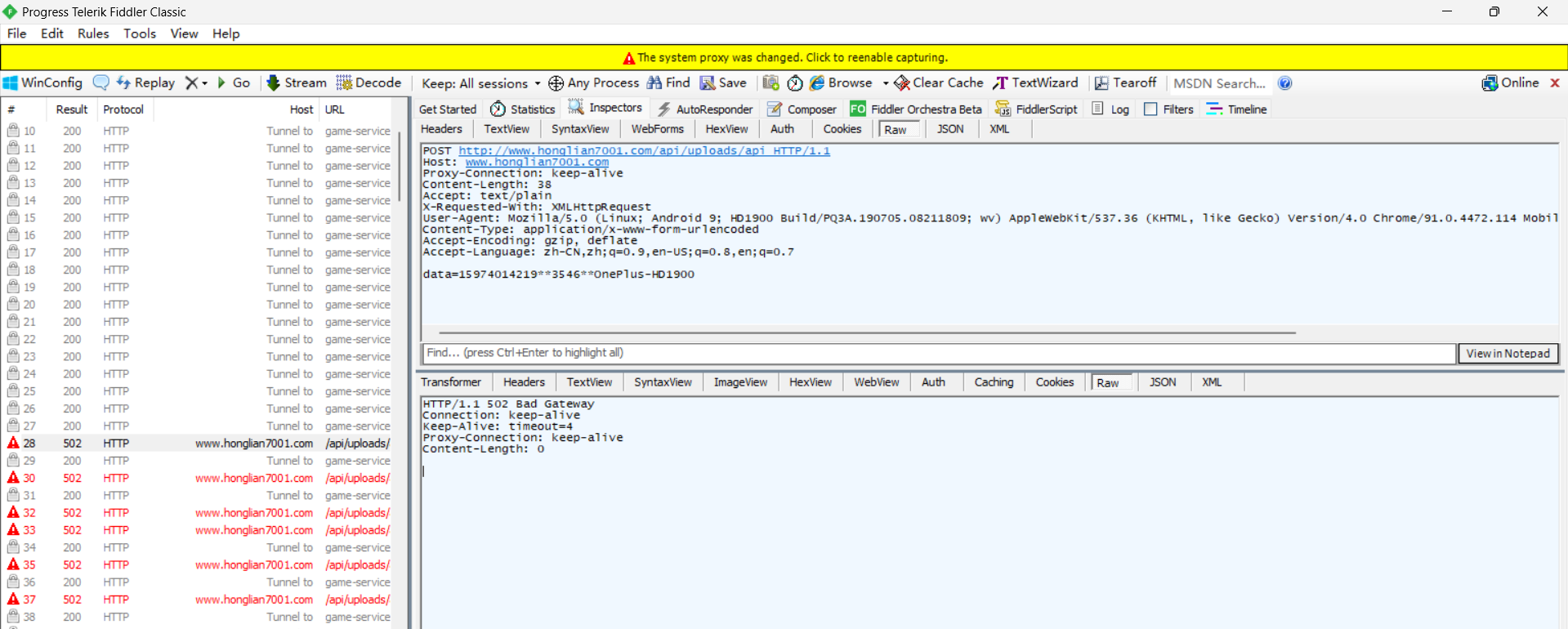Click the Online status indicator
Viewport: 1568px width, 629px height.
[1510, 83]
